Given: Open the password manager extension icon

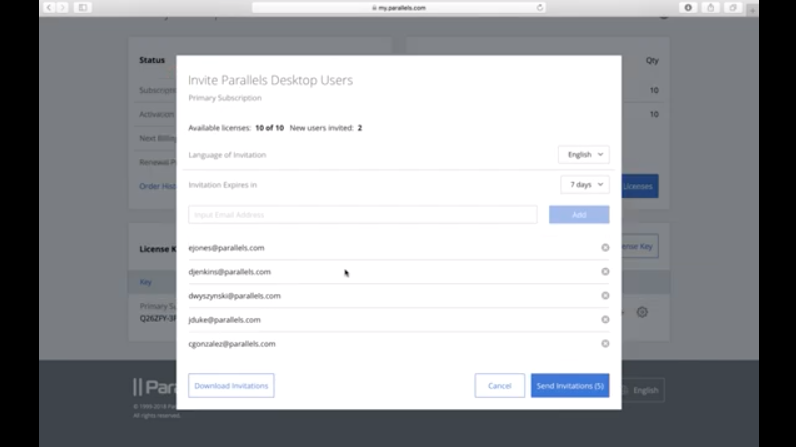Looking at the screenshot, I should 688,8.
